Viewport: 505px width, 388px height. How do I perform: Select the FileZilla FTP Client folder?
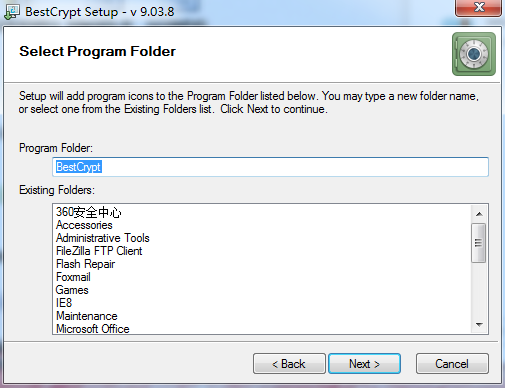point(99,251)
